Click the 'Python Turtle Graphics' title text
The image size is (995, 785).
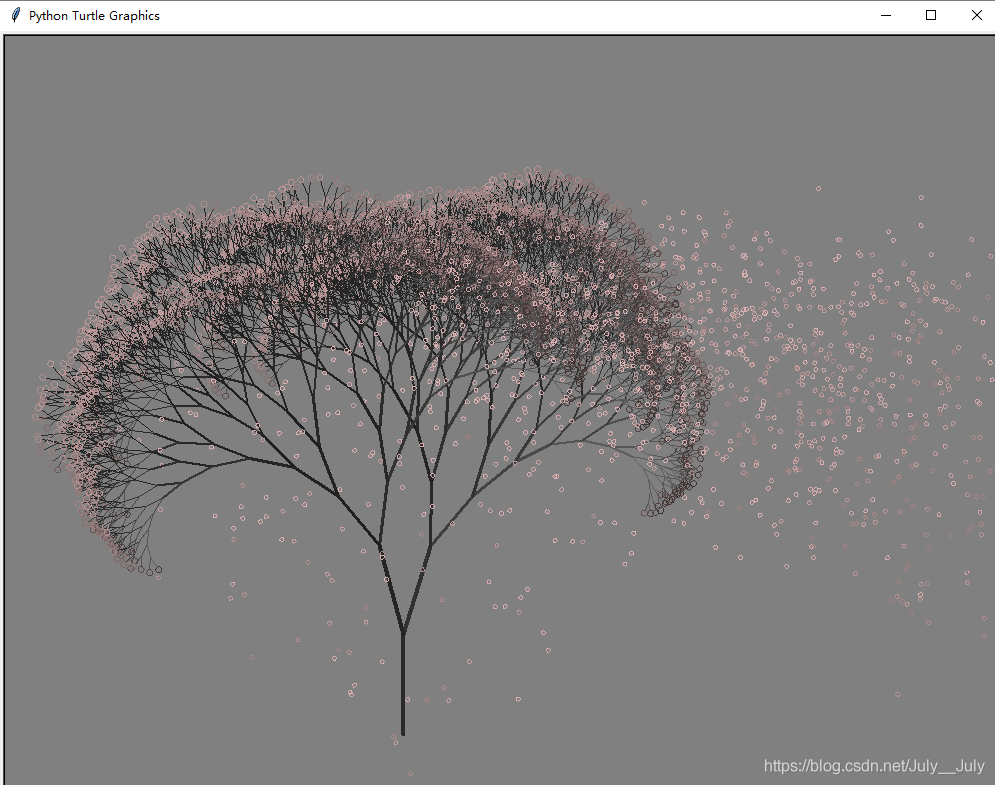[x=95, y=16]
